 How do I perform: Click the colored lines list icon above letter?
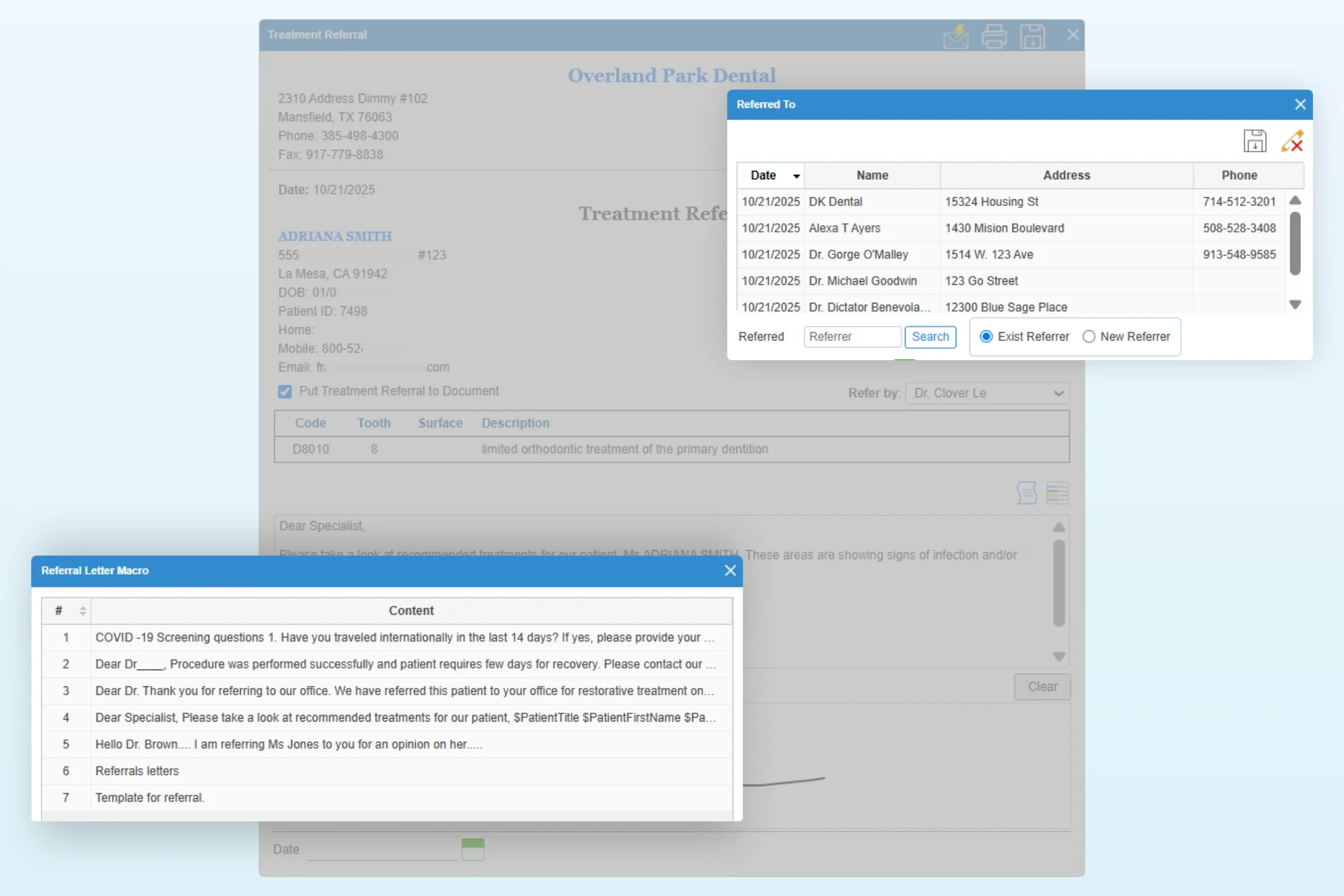click(1057, 493)
